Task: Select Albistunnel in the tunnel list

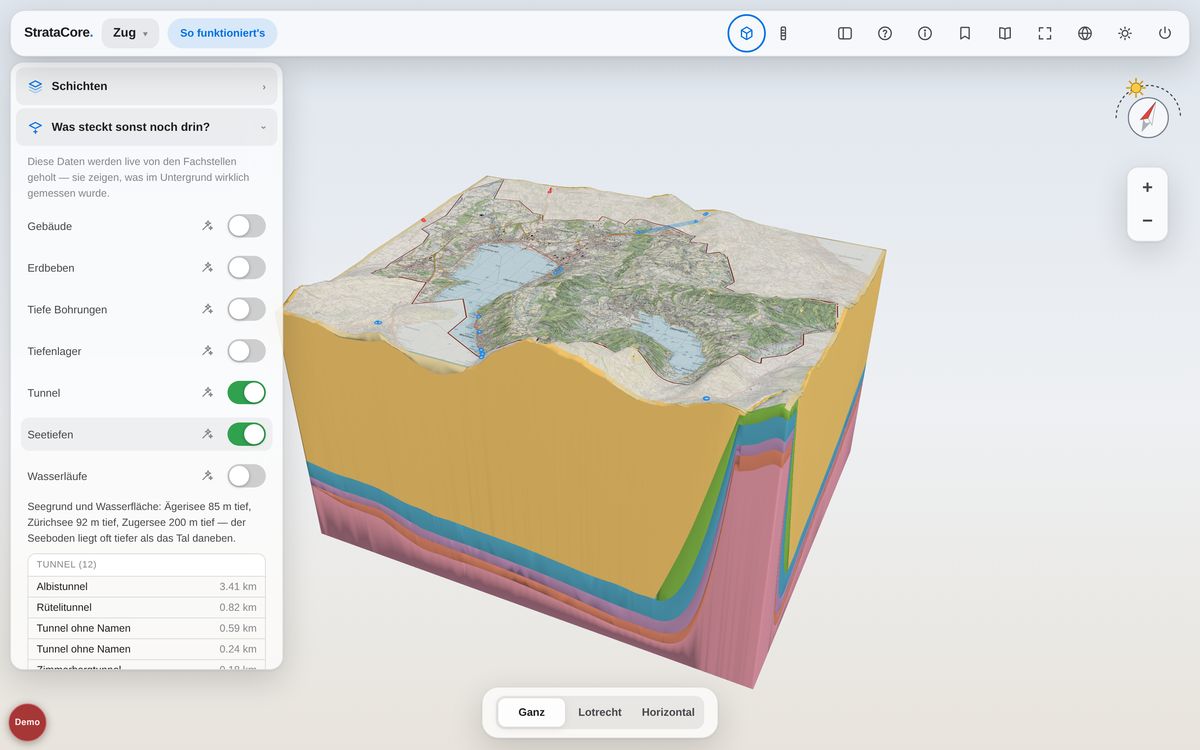Action: [x=147, y=586]
